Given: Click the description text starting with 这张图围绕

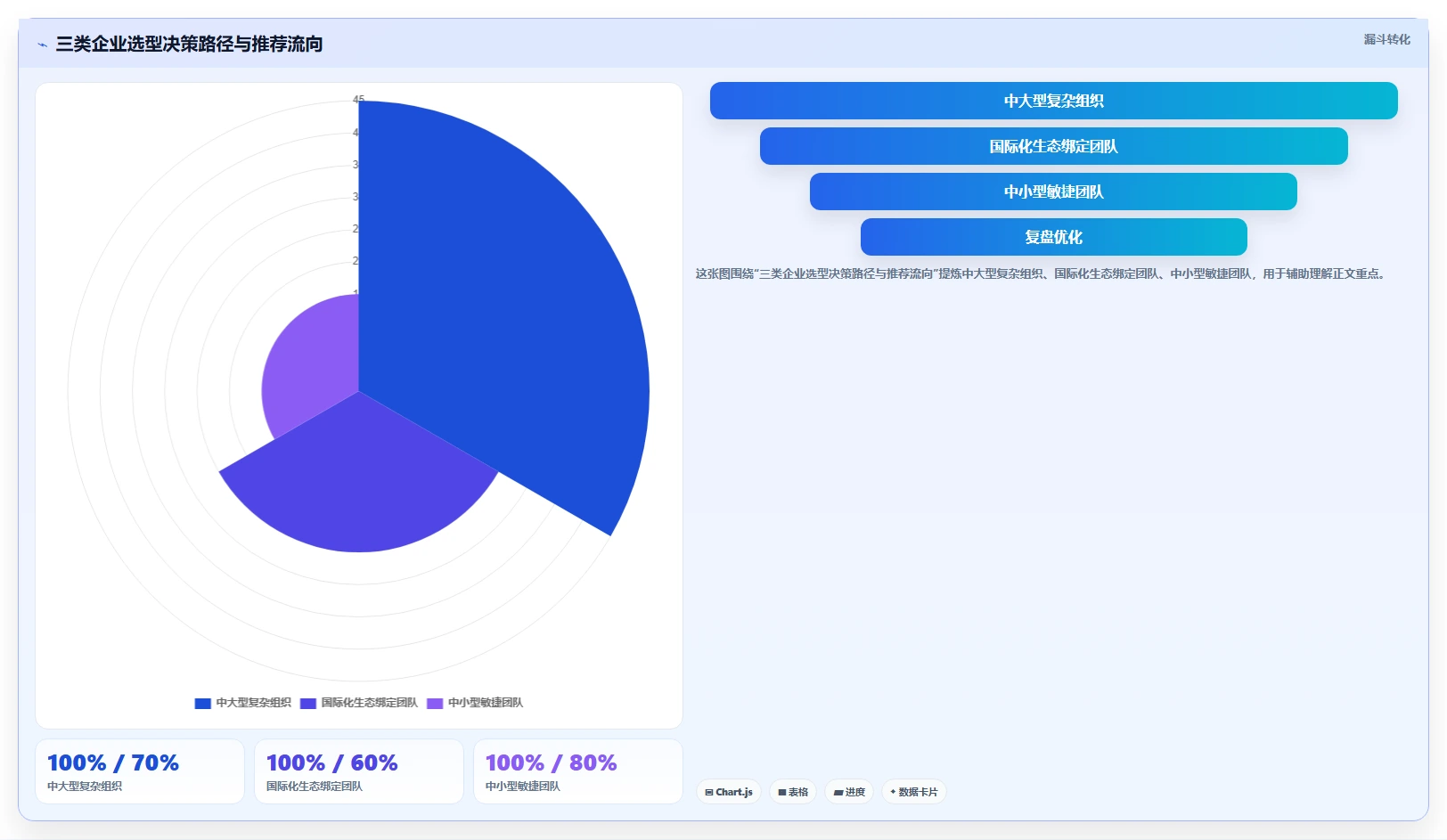Looking at the screenshot, I should 1042,273.
